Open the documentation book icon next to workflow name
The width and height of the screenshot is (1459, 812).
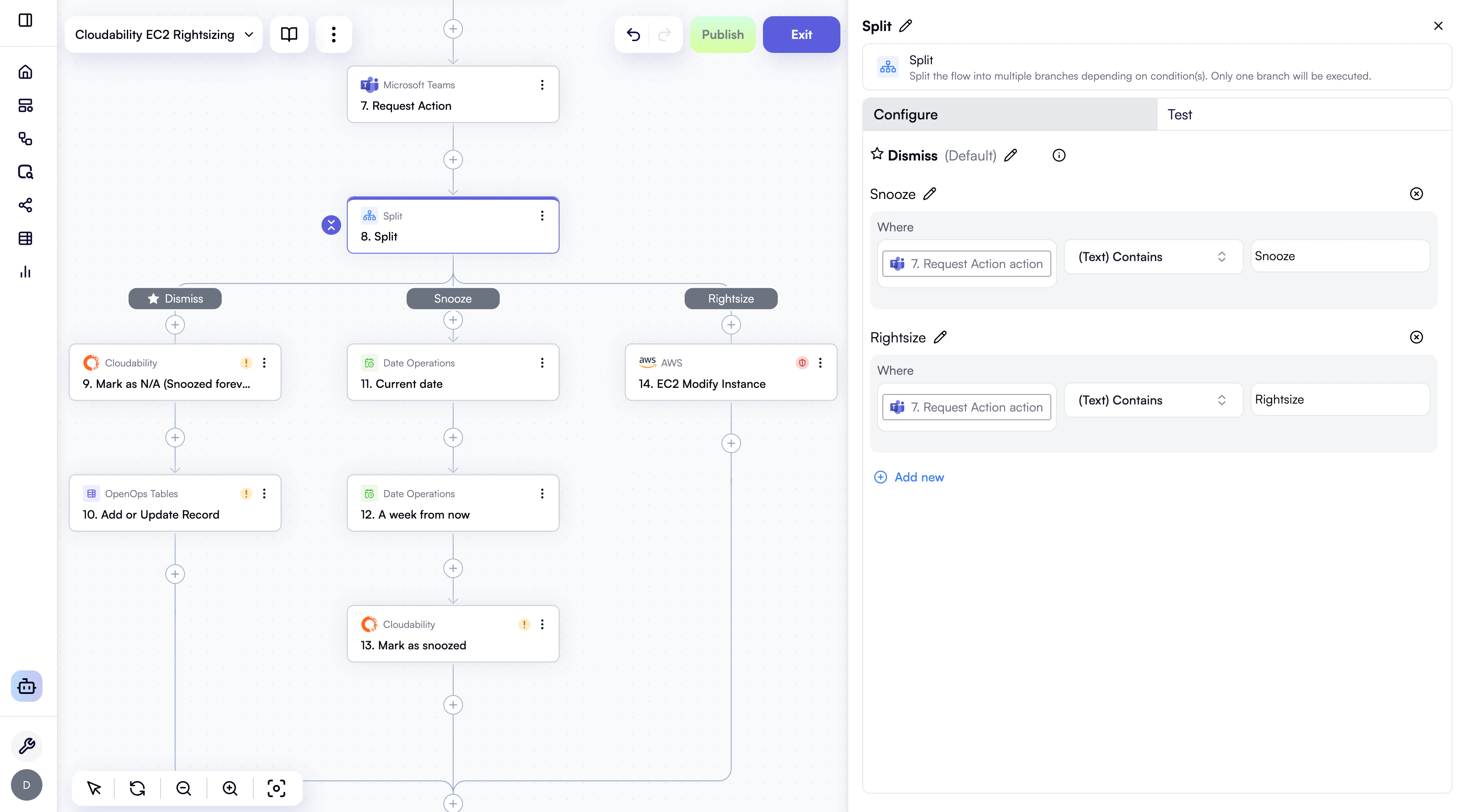pyautogui.click(x=289, y=35)
